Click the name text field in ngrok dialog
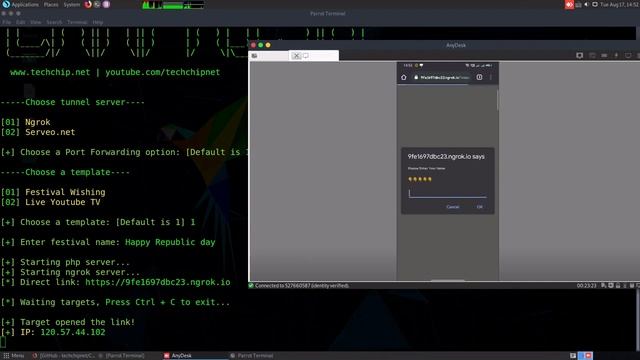This screenshot has width=640, height=360. [448, 193]
